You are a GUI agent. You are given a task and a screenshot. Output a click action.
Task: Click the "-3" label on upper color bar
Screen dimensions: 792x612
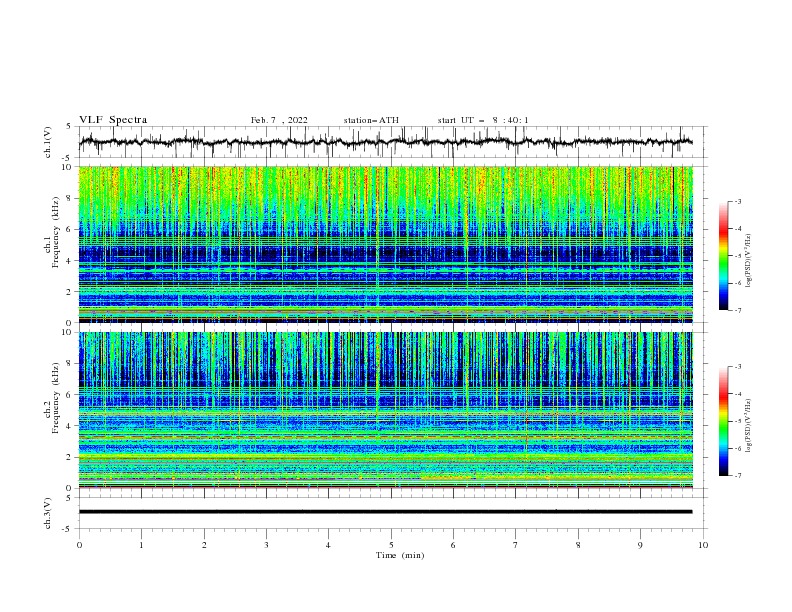click(737, 201)
